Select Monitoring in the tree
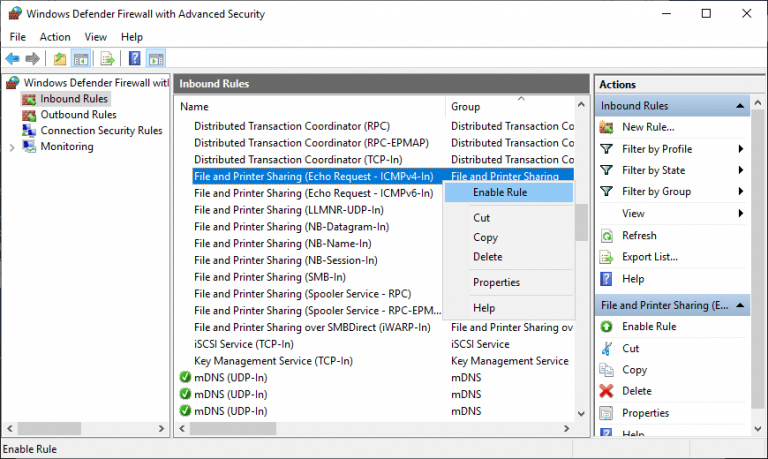The width and height of the screenshot is (768, 459). 67,146
